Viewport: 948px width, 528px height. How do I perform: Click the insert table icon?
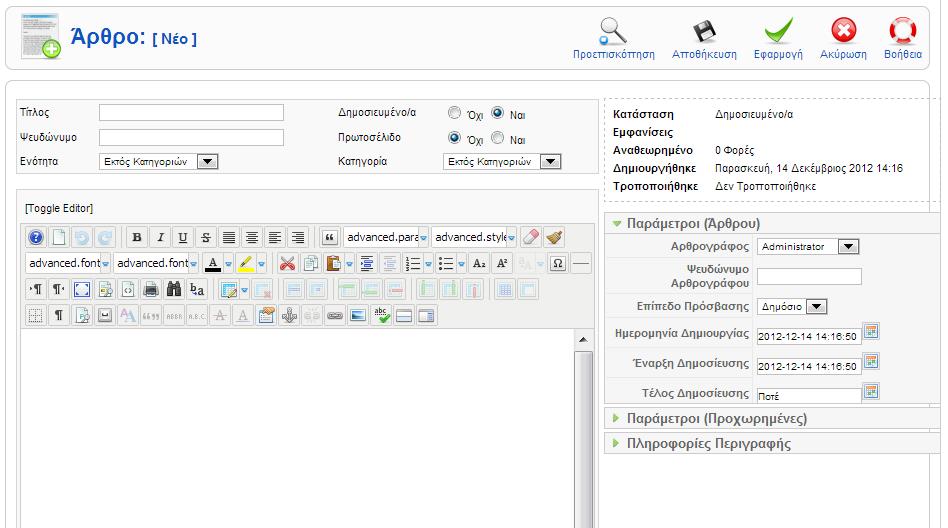tap(229, 289)
